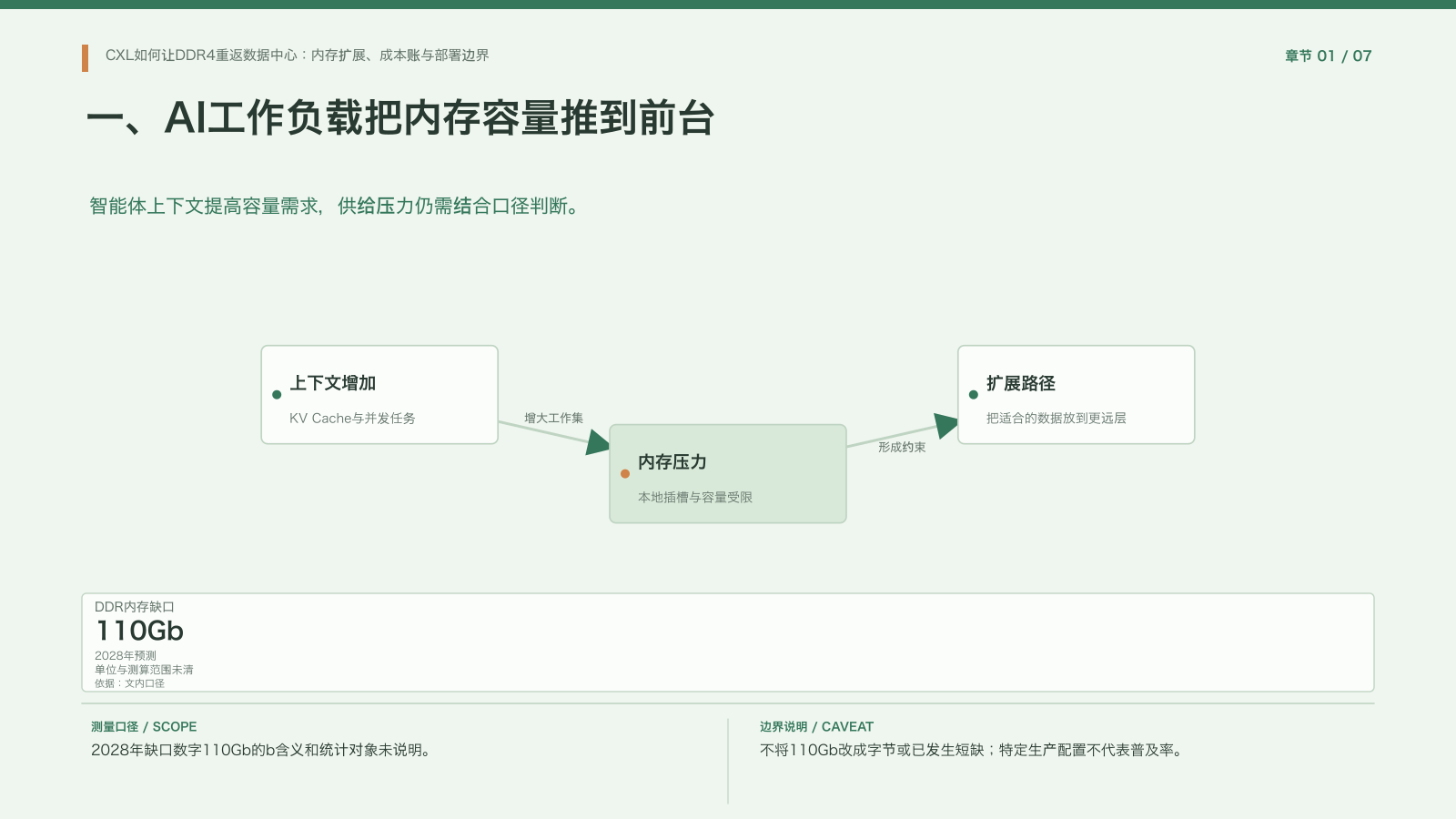Select the 内存压力 card
The height and width of the screenshot is (819, 1456).
pos(728,473)
